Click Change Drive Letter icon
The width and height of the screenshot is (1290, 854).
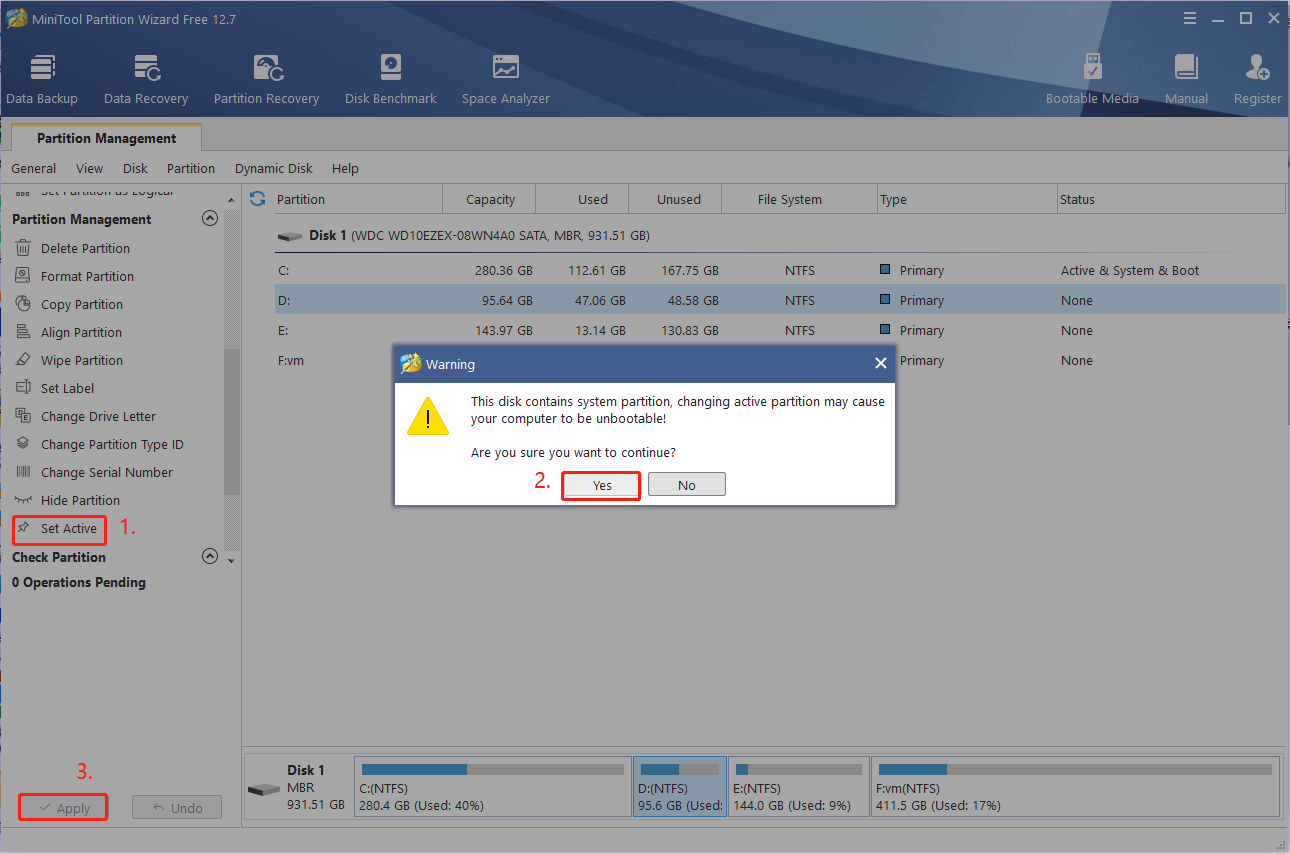click(x=23, y=416)
